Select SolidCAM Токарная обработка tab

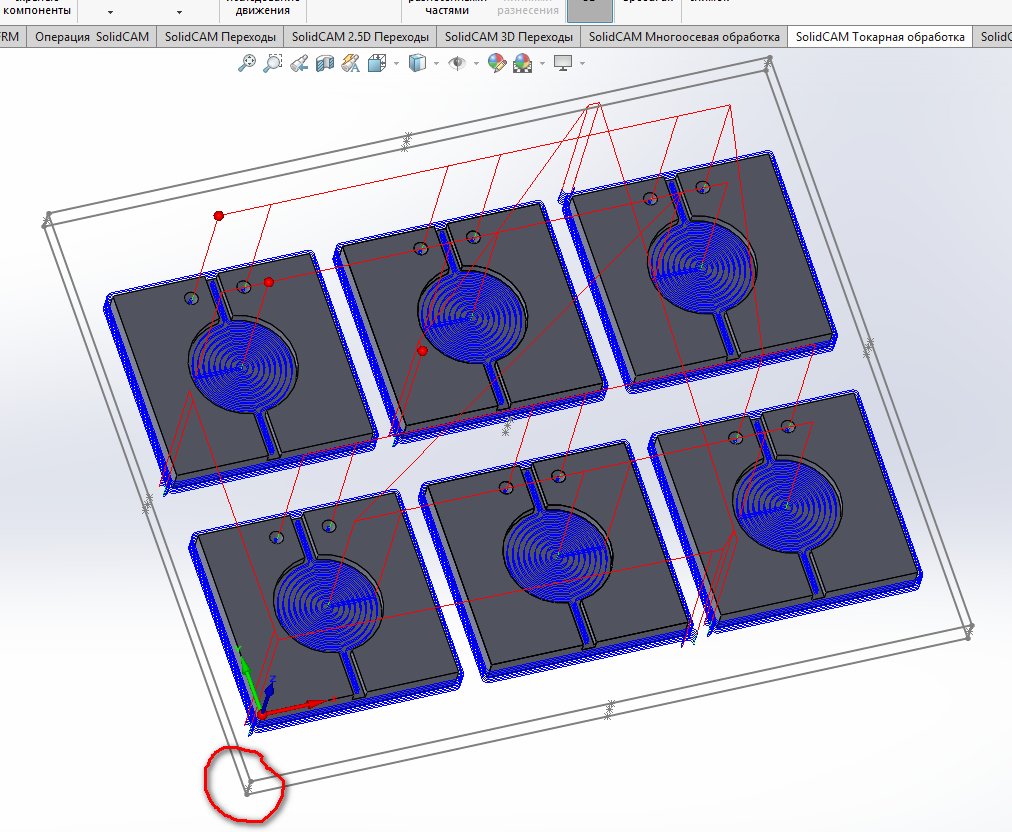pyautogui.click(x=880, y=37)
